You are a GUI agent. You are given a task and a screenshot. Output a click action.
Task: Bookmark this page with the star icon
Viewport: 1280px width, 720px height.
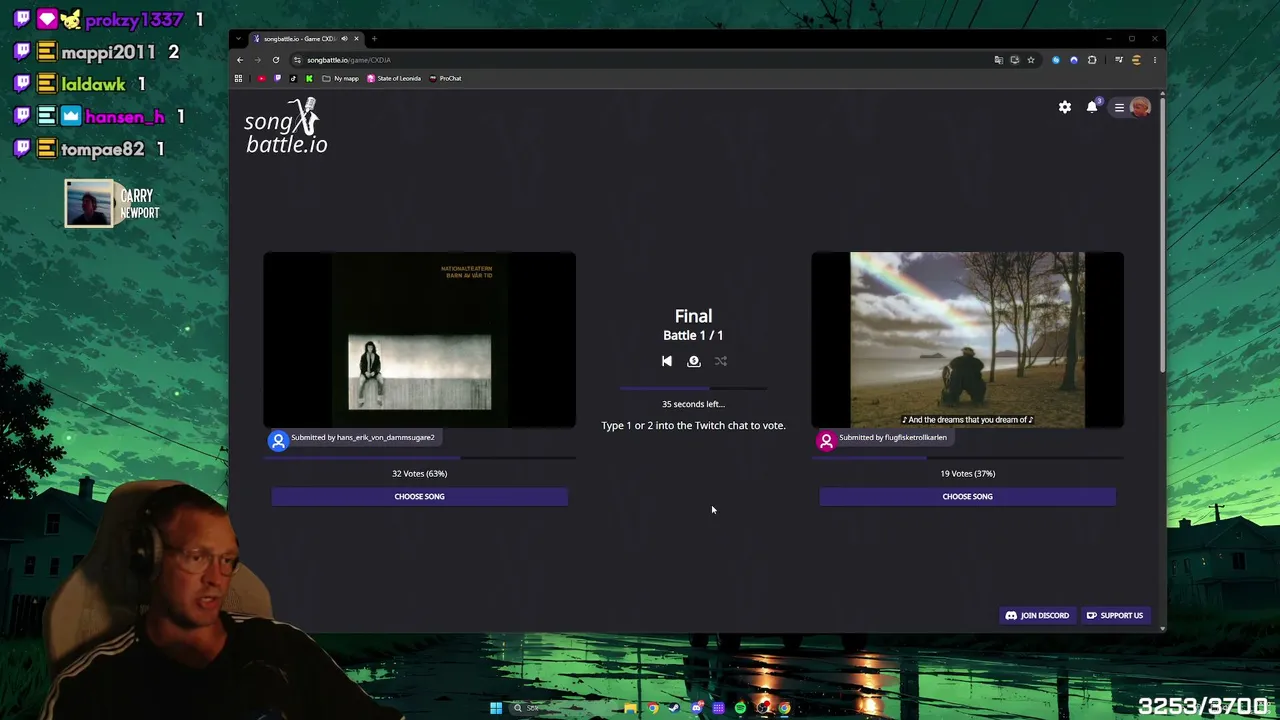(1030, 60)
